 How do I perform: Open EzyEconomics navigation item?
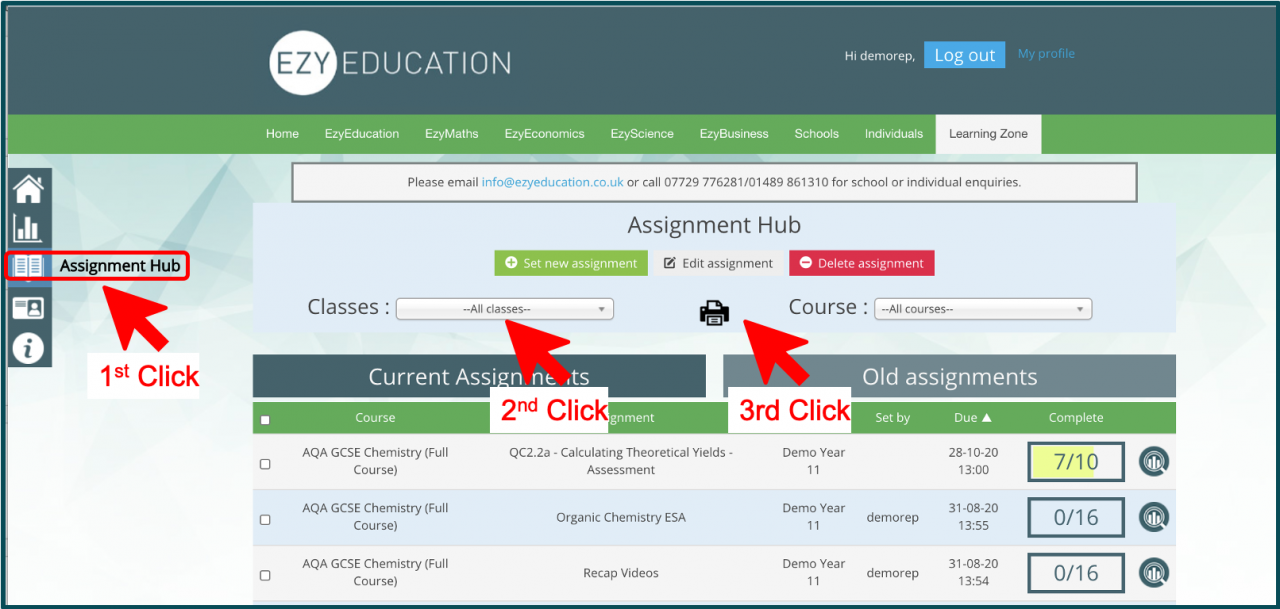[545, 134]
